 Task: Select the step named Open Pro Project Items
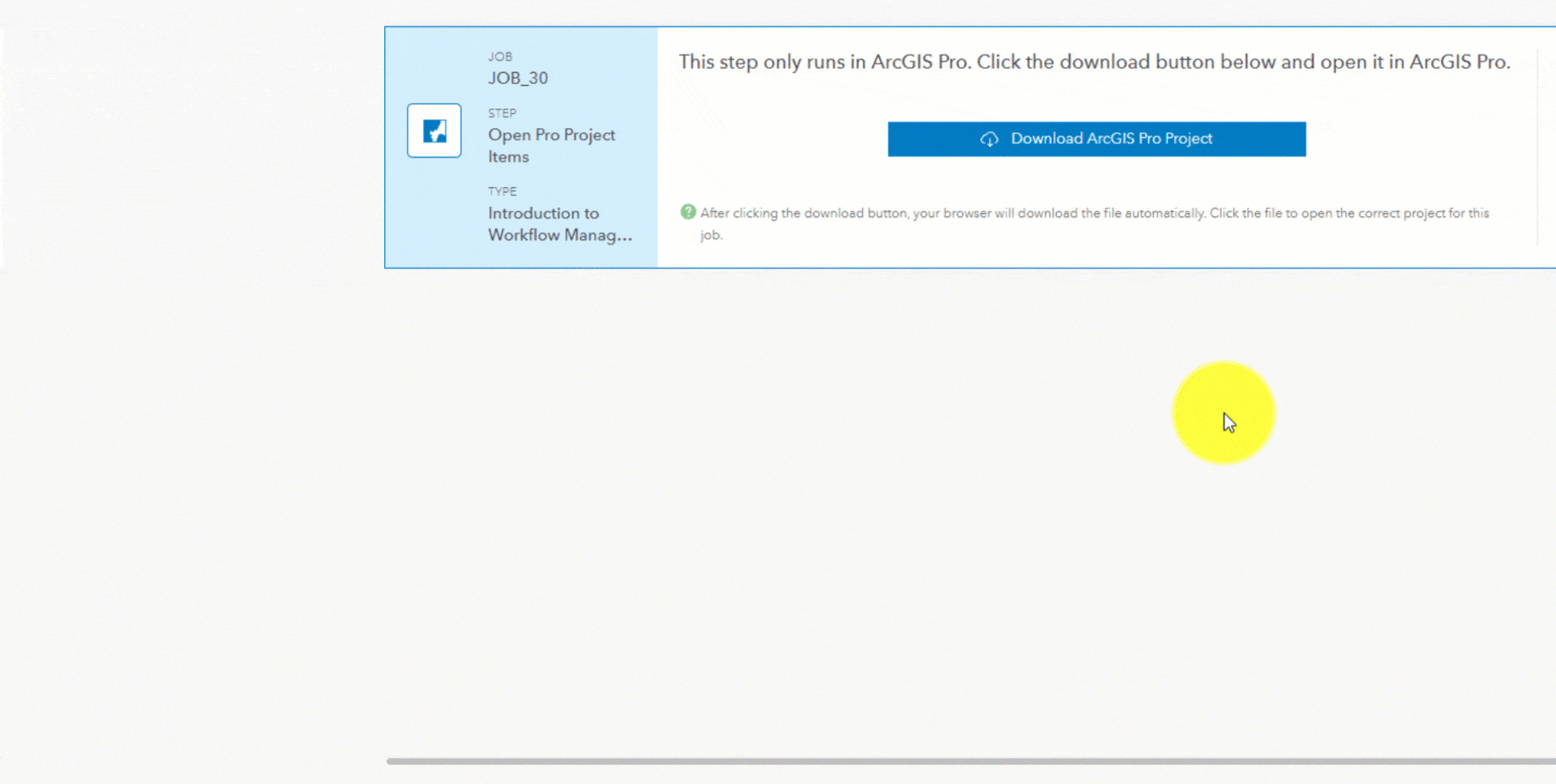point(551,145)
